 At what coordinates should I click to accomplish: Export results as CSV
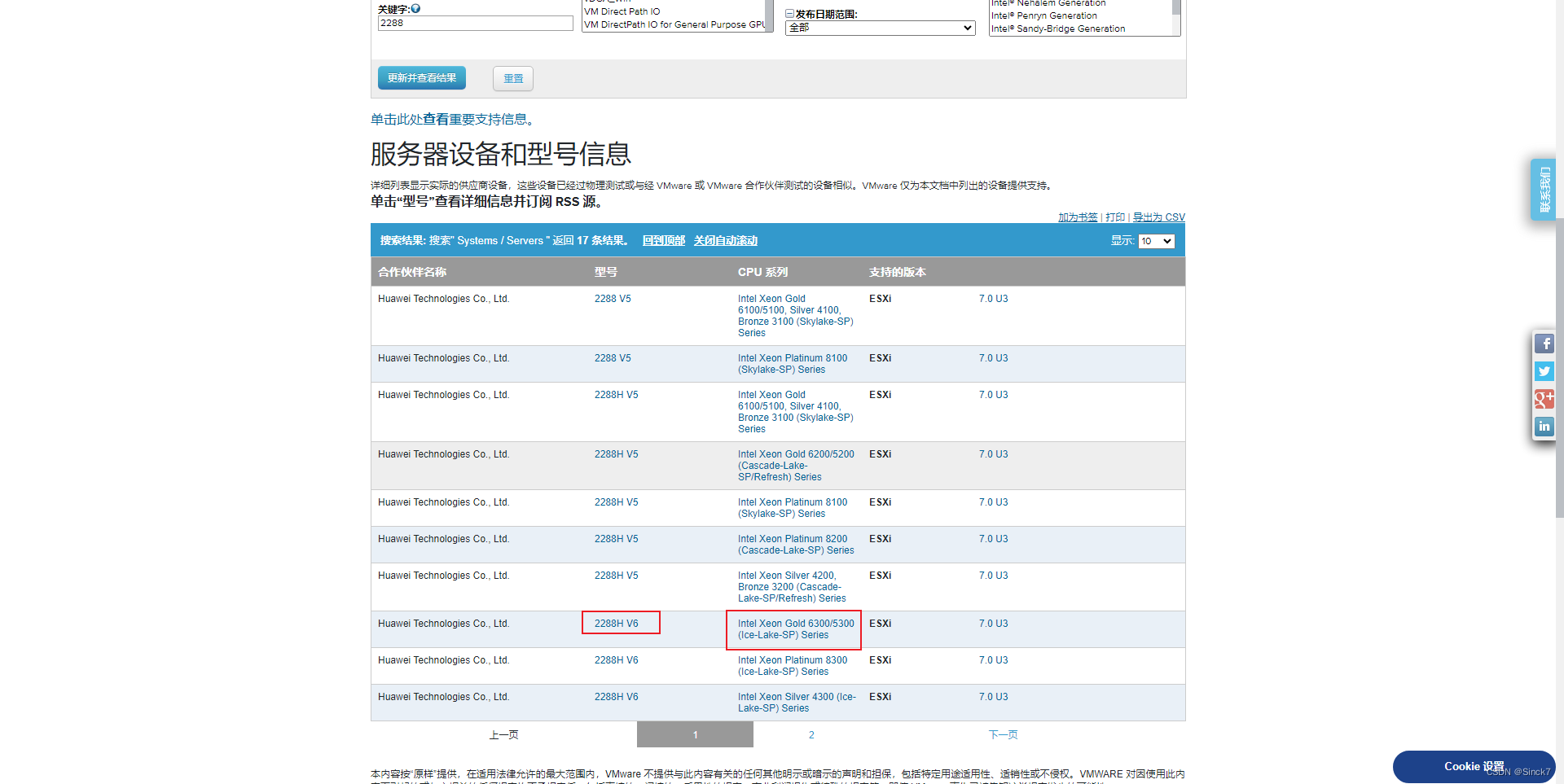click(1158, 217)
